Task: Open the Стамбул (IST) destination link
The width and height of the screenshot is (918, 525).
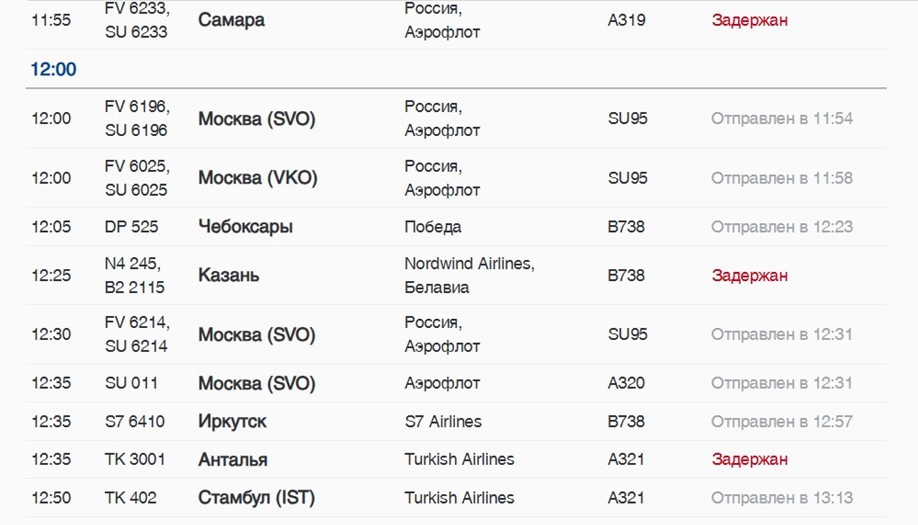Action: coord(256,497)
